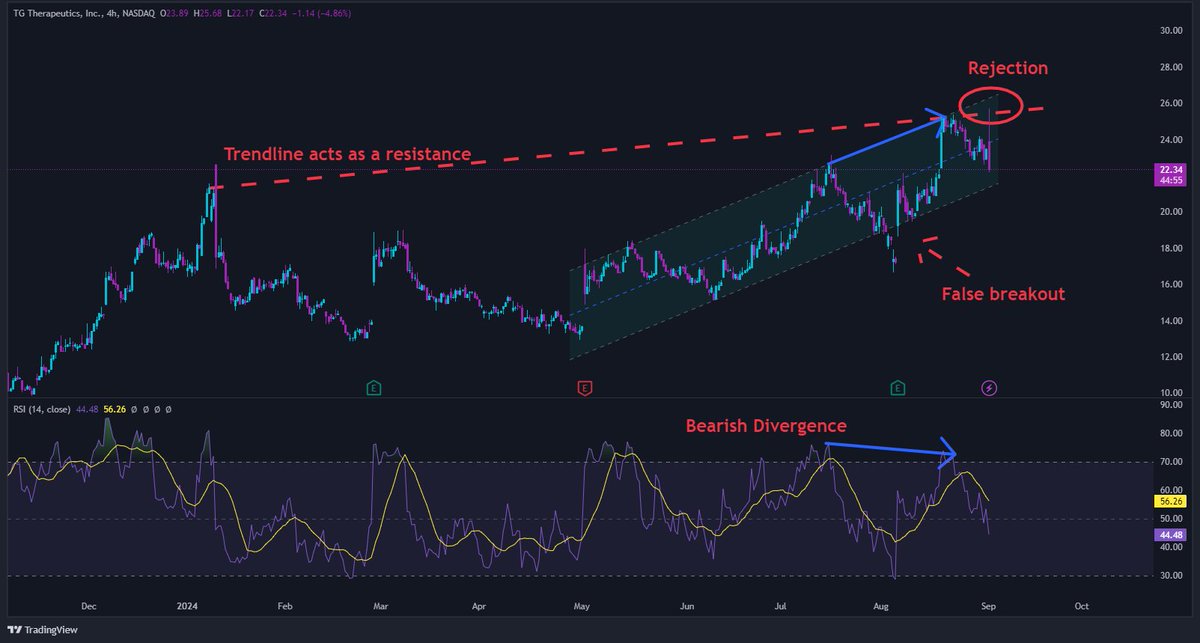1200x643 pixels.
Task: Click the red earnings marker near May
Action: tap(584, 387)
